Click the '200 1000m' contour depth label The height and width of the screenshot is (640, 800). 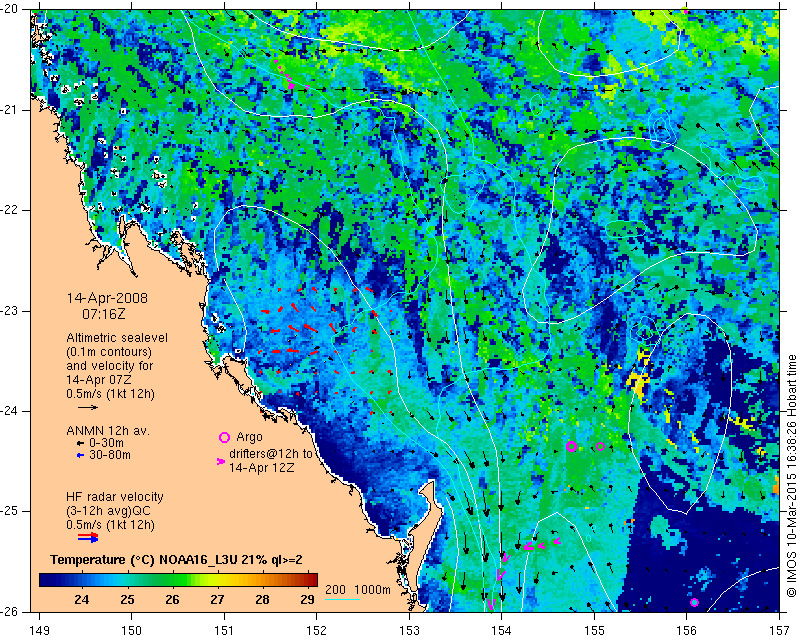(x=358, y=590)
